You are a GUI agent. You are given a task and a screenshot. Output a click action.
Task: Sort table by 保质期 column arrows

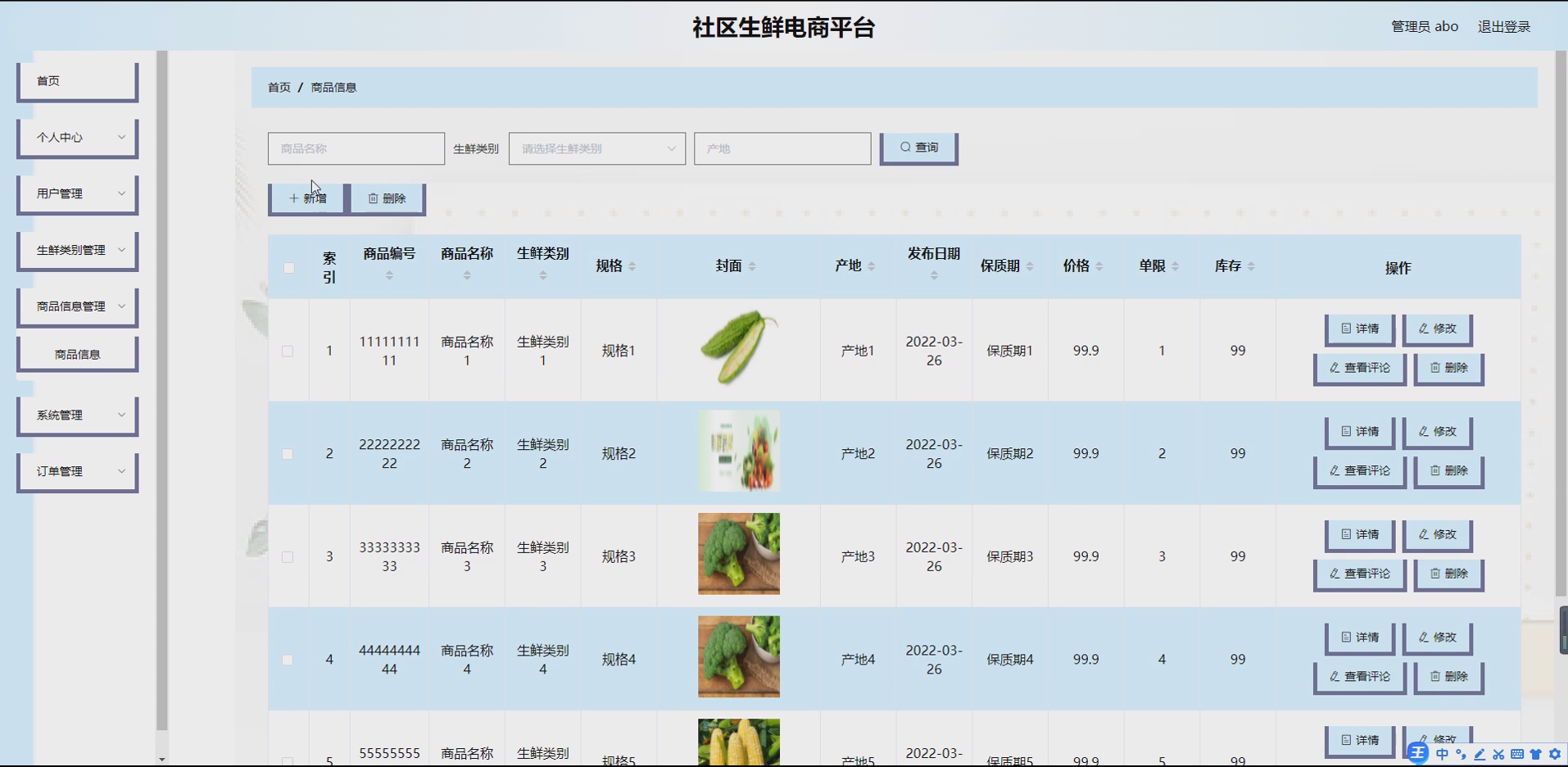pos(1030,266)
